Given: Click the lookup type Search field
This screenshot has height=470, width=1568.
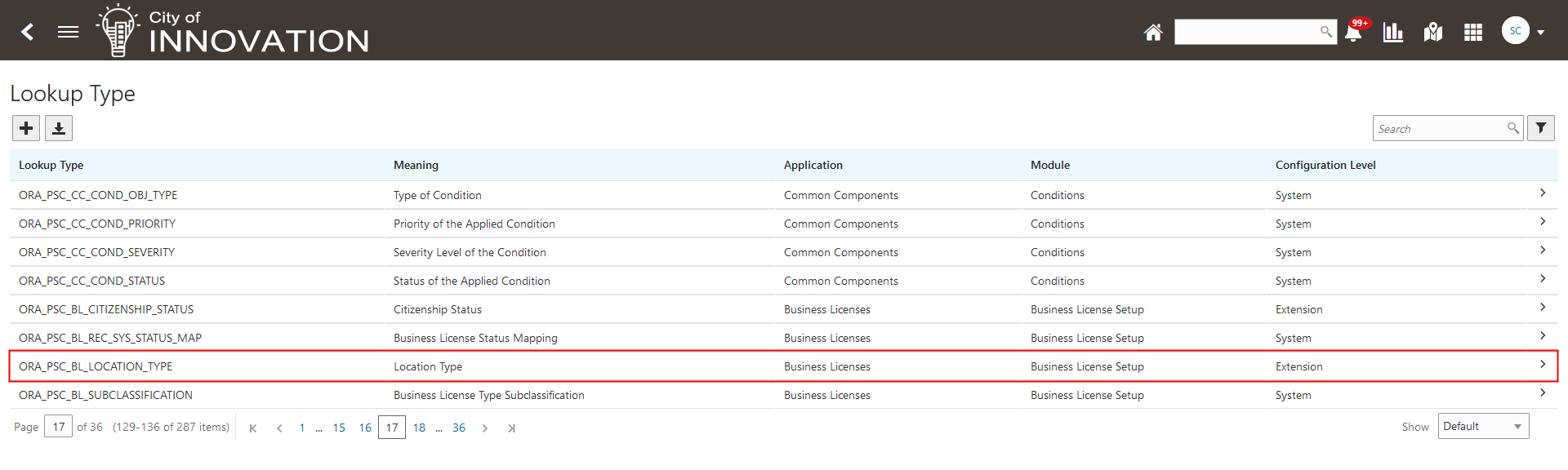Looking at the screenshot, I should pyautogui.click(x=1441, y=129).
